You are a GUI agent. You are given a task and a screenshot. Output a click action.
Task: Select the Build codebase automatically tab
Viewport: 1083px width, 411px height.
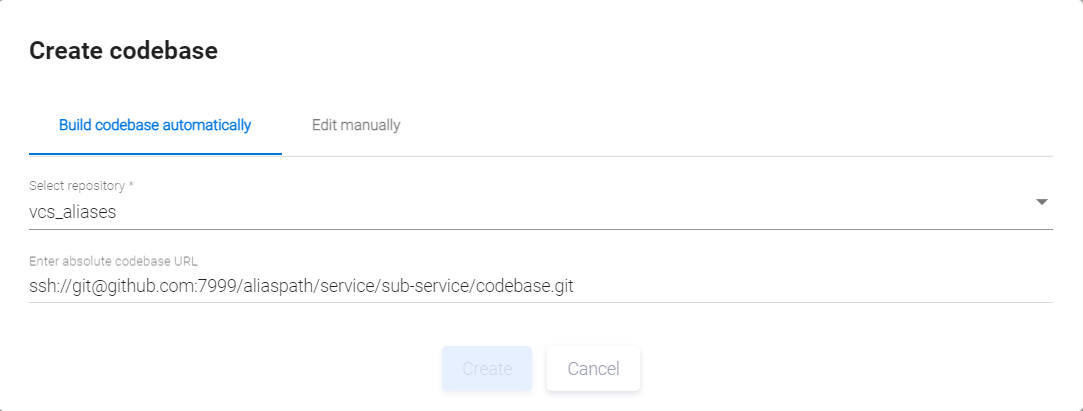coord(155,126)
